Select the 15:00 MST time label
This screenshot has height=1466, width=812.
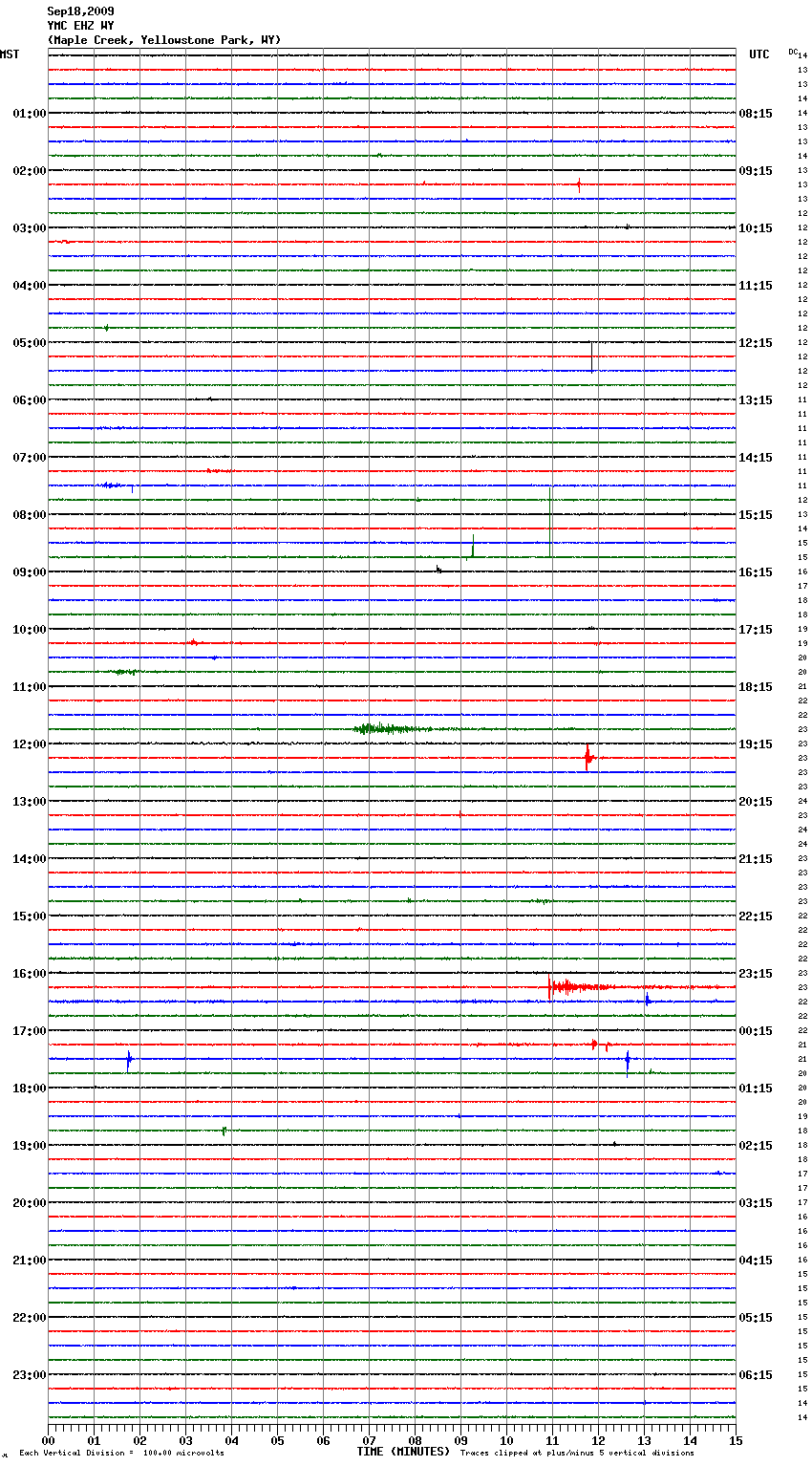30,916
